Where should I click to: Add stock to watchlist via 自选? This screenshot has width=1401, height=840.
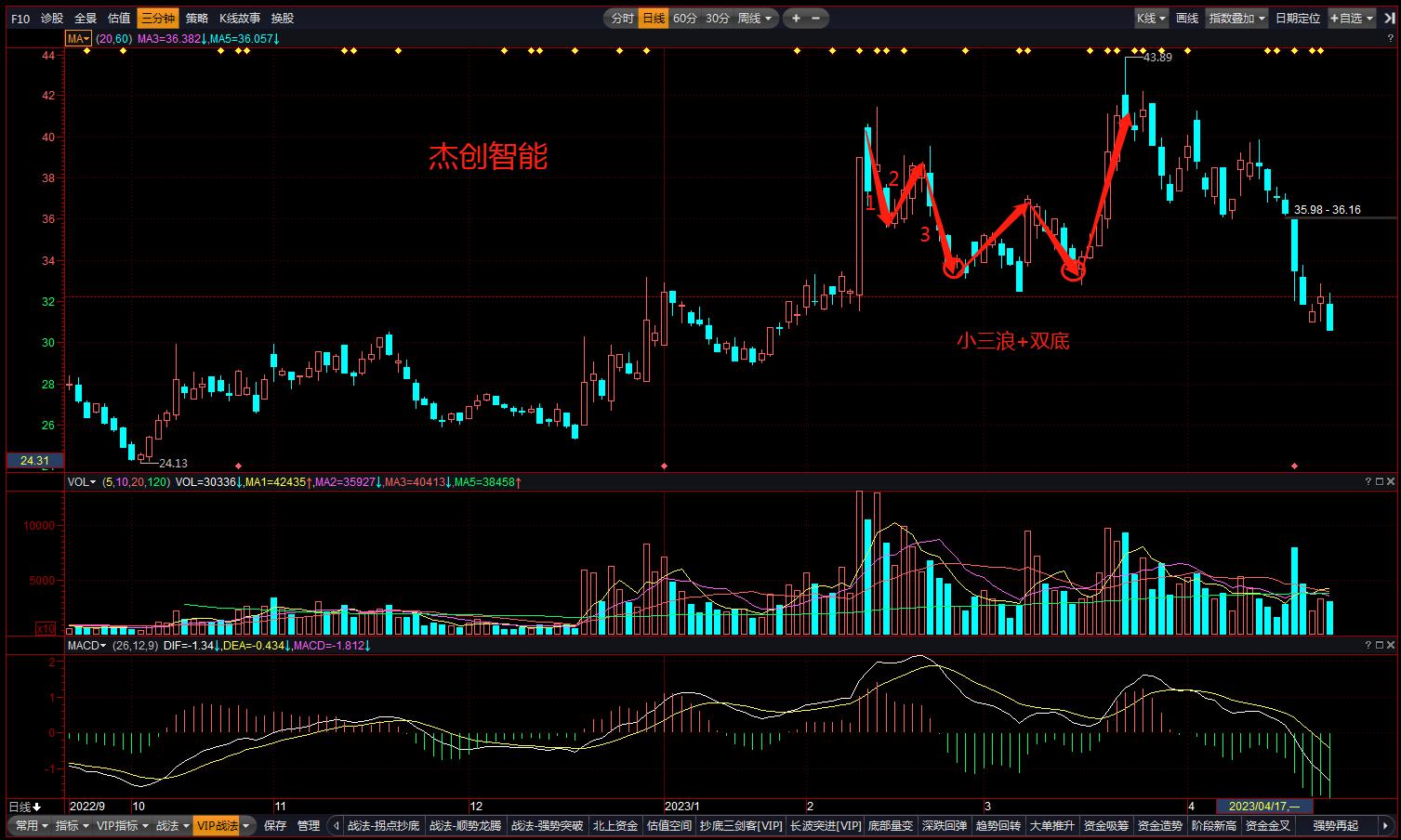coord(1351,19)
